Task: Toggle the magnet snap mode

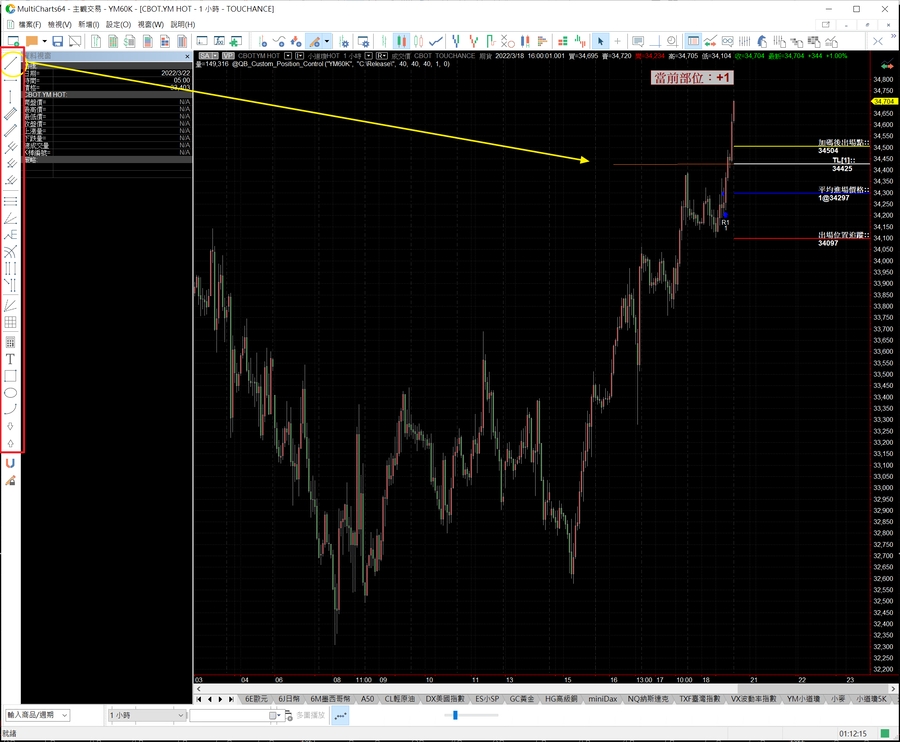Action: [x=11, y=463]
